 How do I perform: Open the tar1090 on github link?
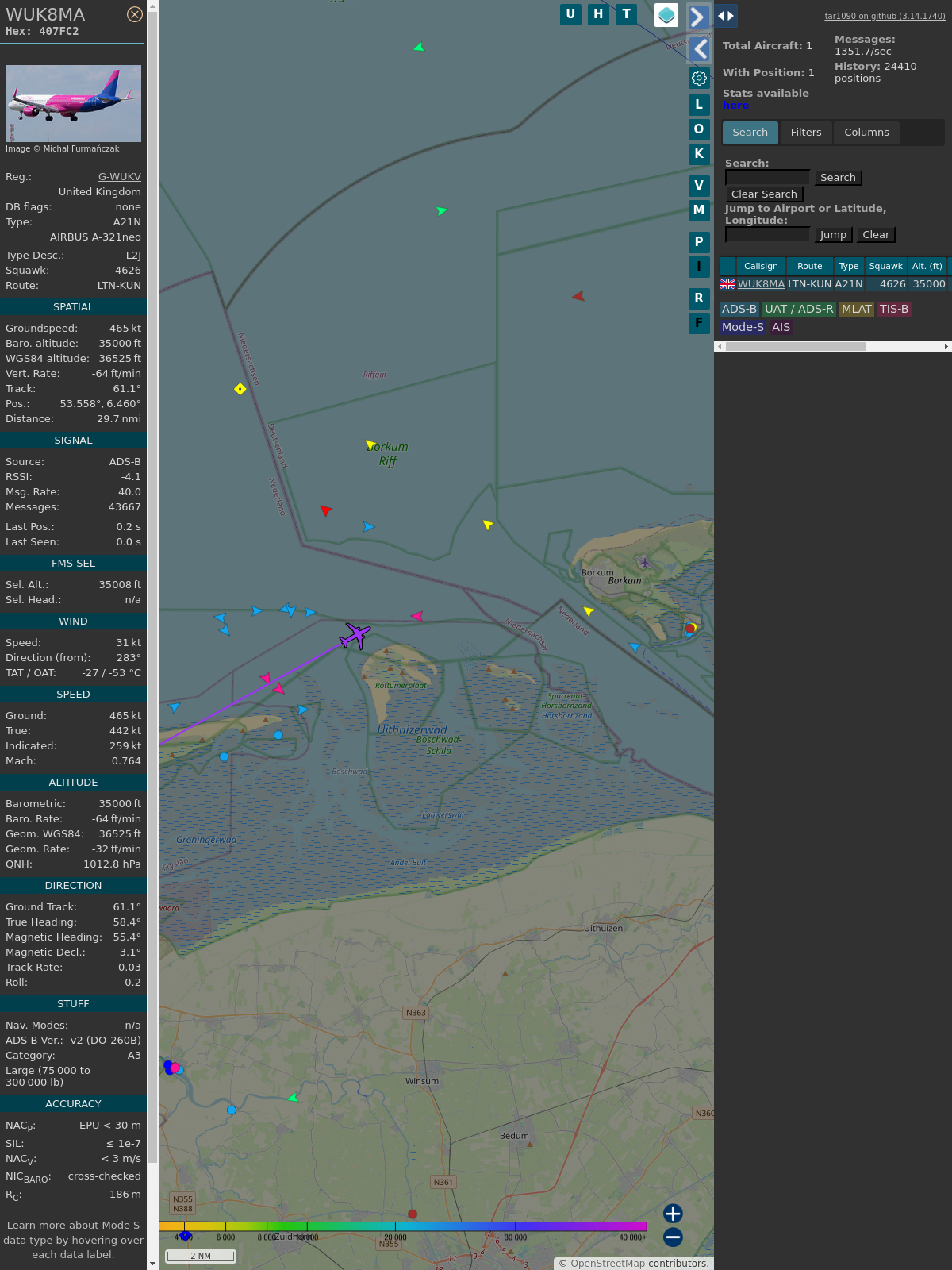pyautogui.click(x=885, y=16)
